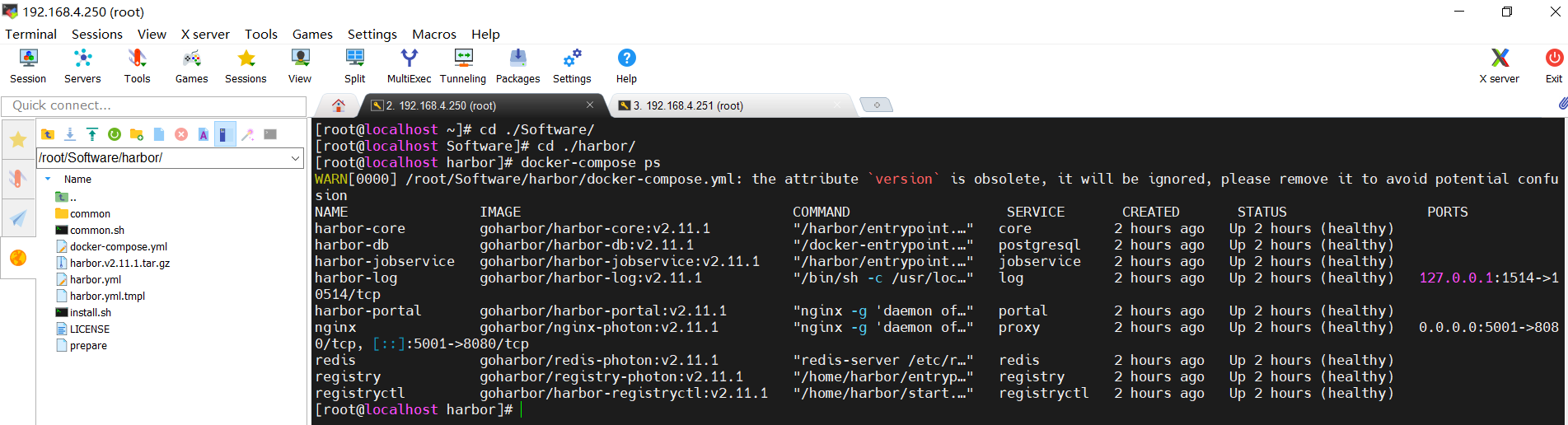The image size is (1568, 425).
Task: Delete selected file with red X icon
Action: click(181, 134)
